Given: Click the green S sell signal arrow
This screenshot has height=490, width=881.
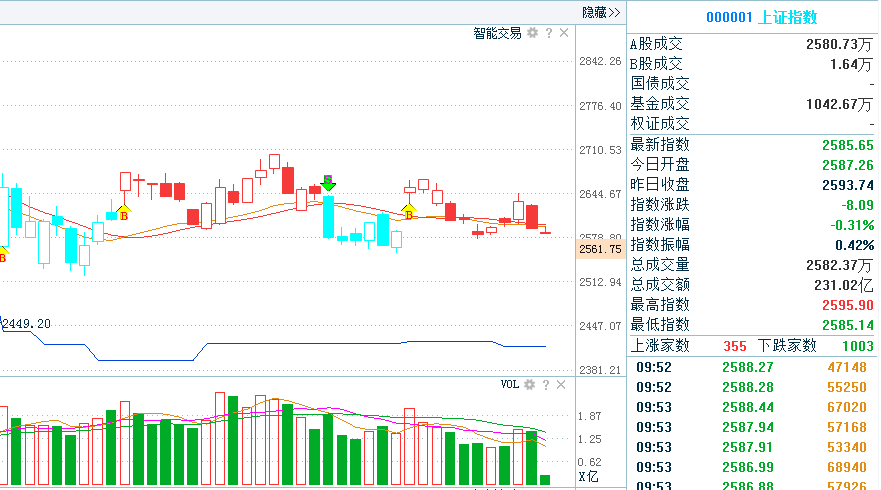Looking at the screenshot, I should tap(328, 183).
